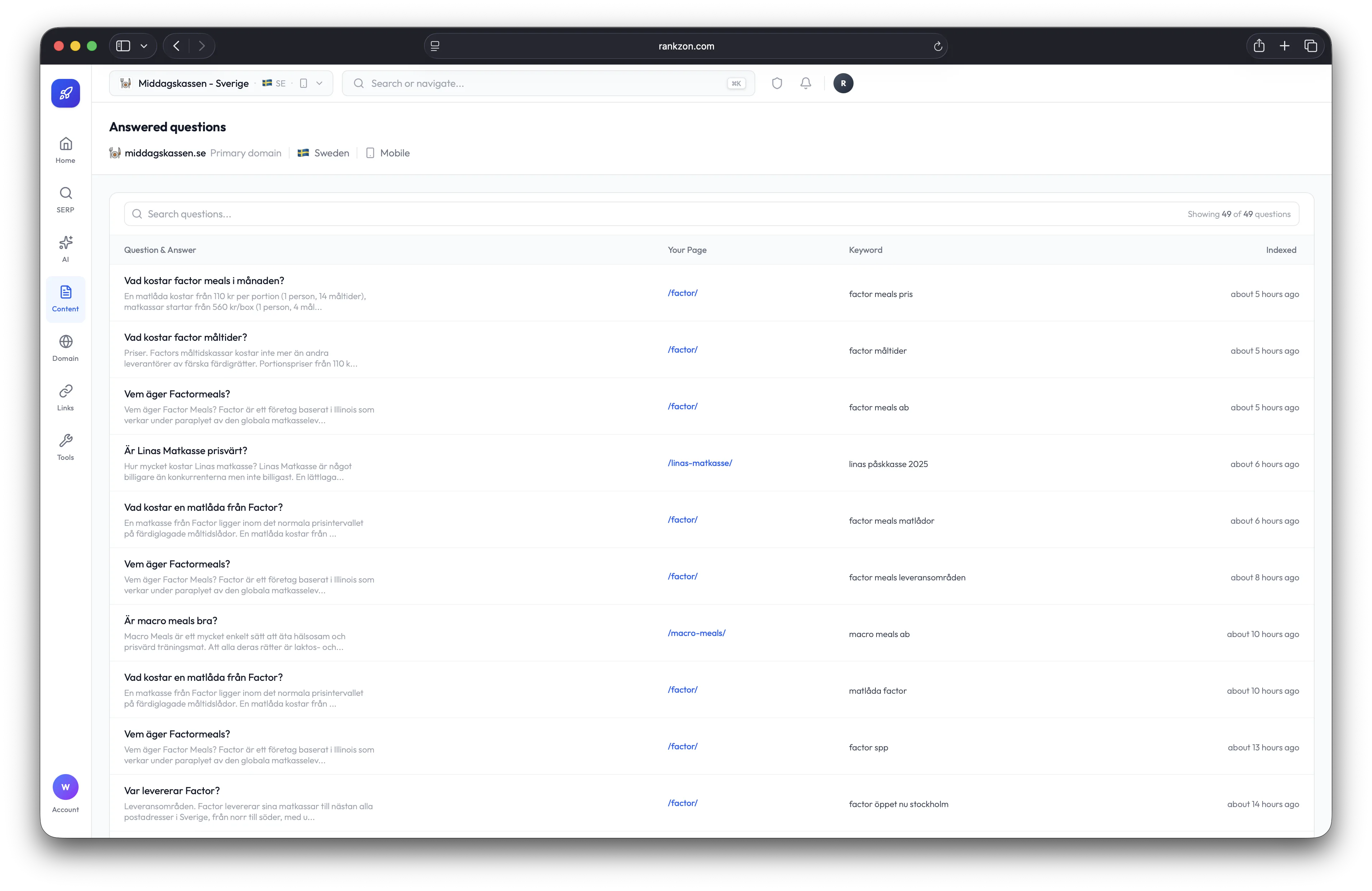Click keyword 'factor meals pris'
The height and width of the screenshot is (891, 1372).
pos(881,294)
